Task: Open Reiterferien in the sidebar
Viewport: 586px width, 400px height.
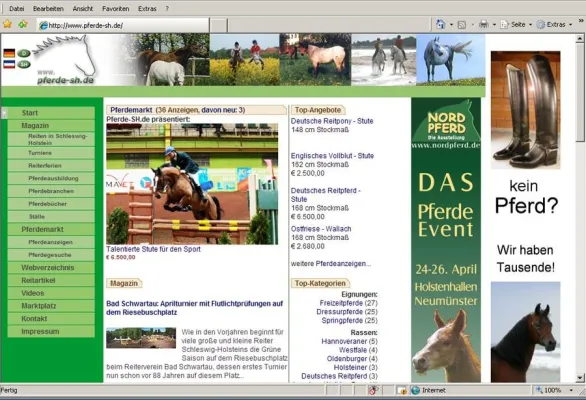Action: point(51,166)
